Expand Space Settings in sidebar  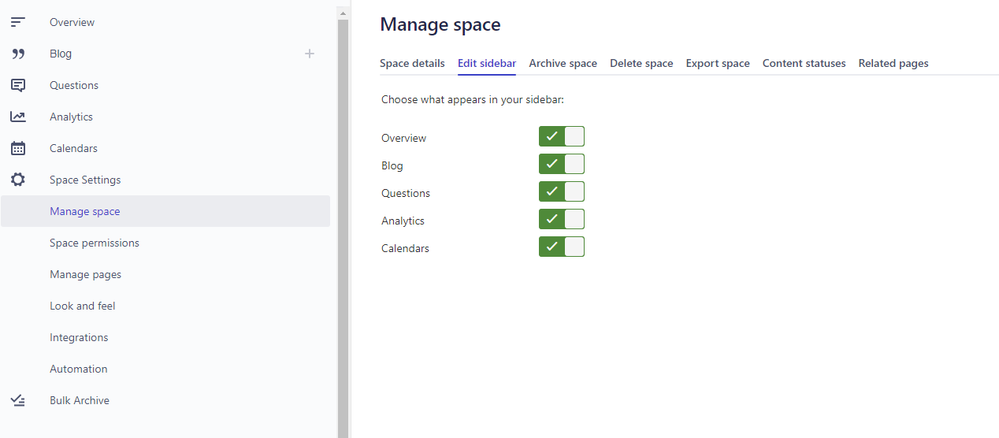coord(85,180)
